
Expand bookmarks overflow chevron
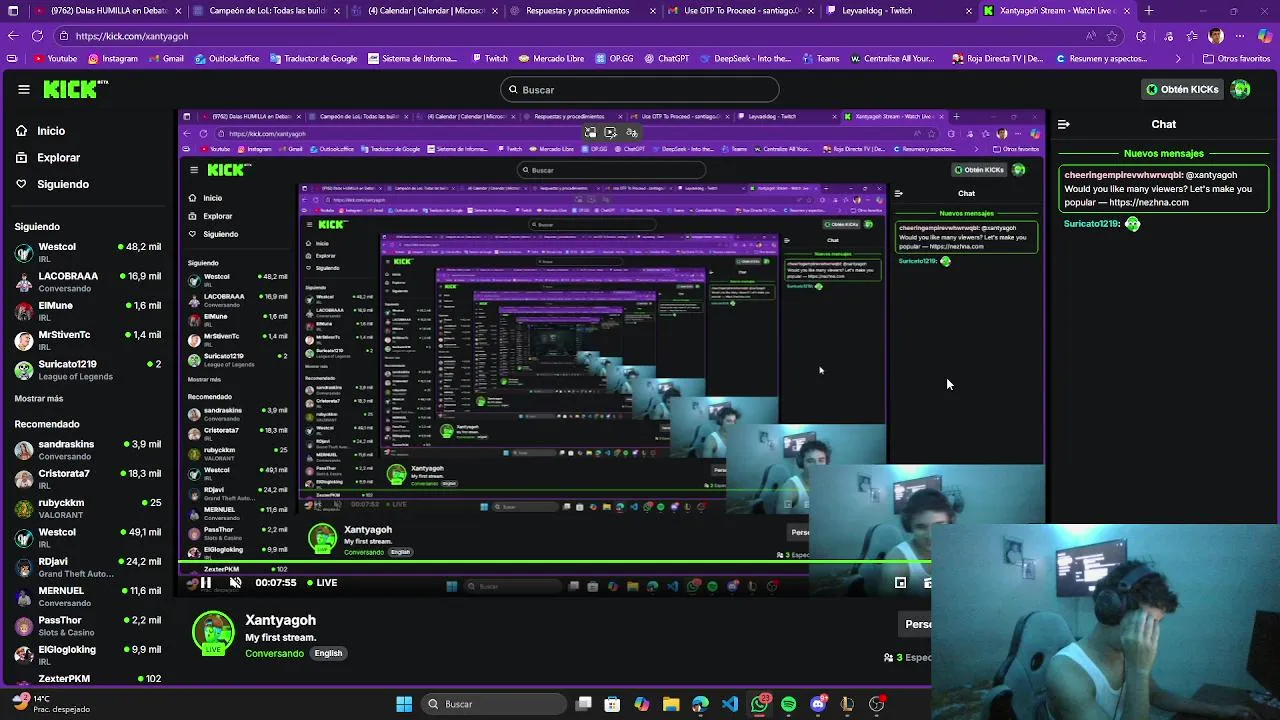(x=1179, y=59)
